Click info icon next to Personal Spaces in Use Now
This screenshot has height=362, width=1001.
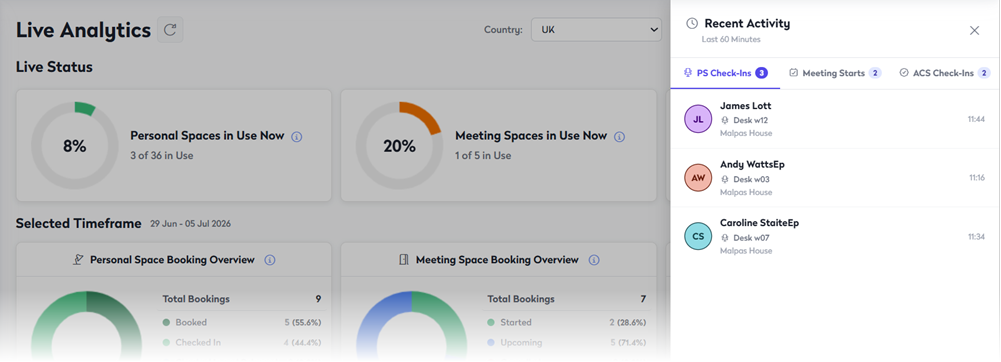pyautogui.click(x=296, y=137)
